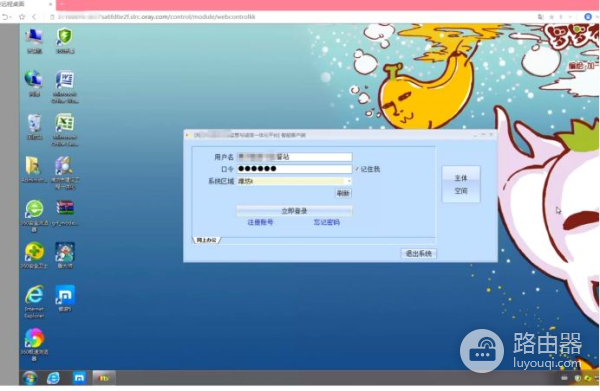
Task: Expand the 系统区域 region dropdown
Action: coord(349,181)
